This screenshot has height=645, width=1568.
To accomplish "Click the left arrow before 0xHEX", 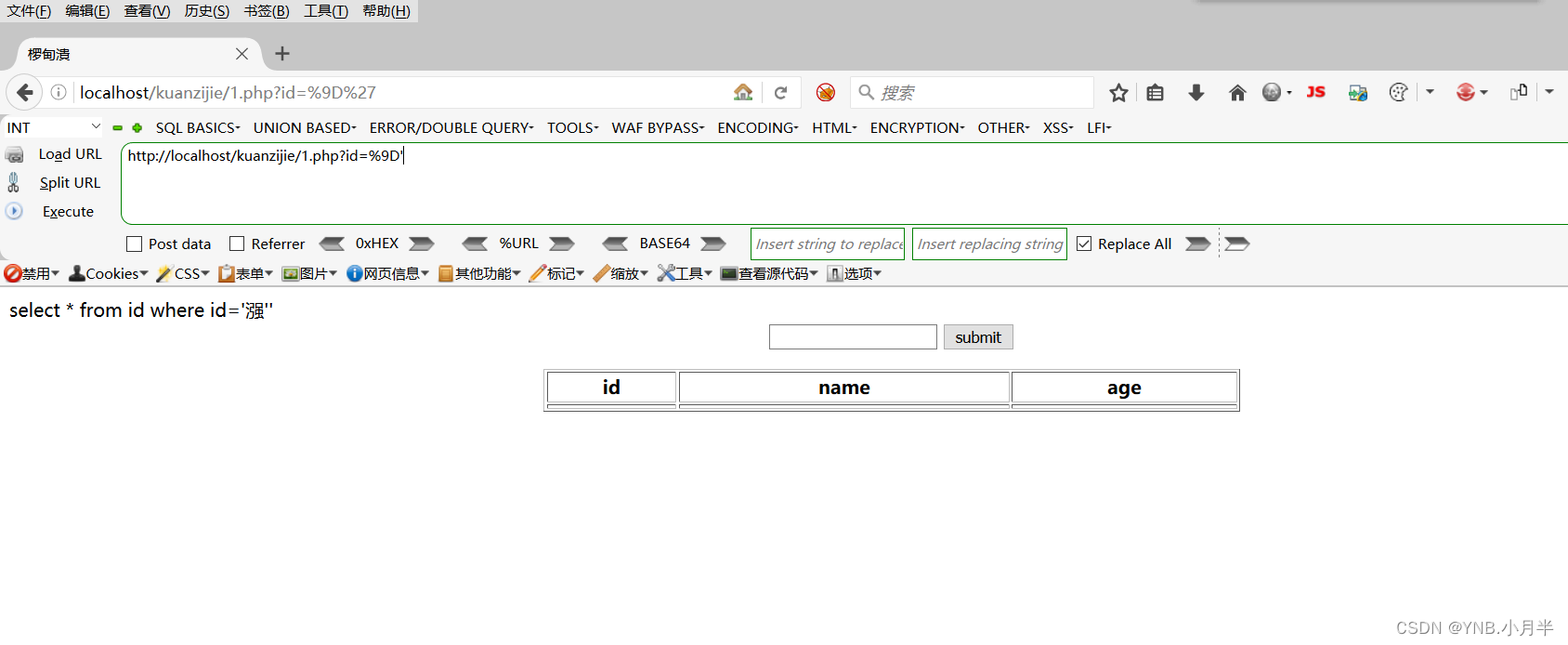I will point(332,244).
